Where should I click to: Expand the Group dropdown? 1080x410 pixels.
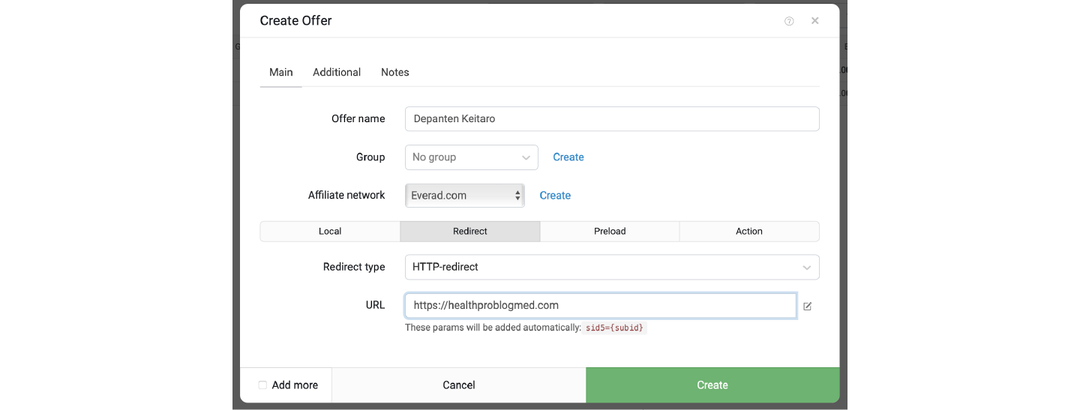tap(471, 157)
